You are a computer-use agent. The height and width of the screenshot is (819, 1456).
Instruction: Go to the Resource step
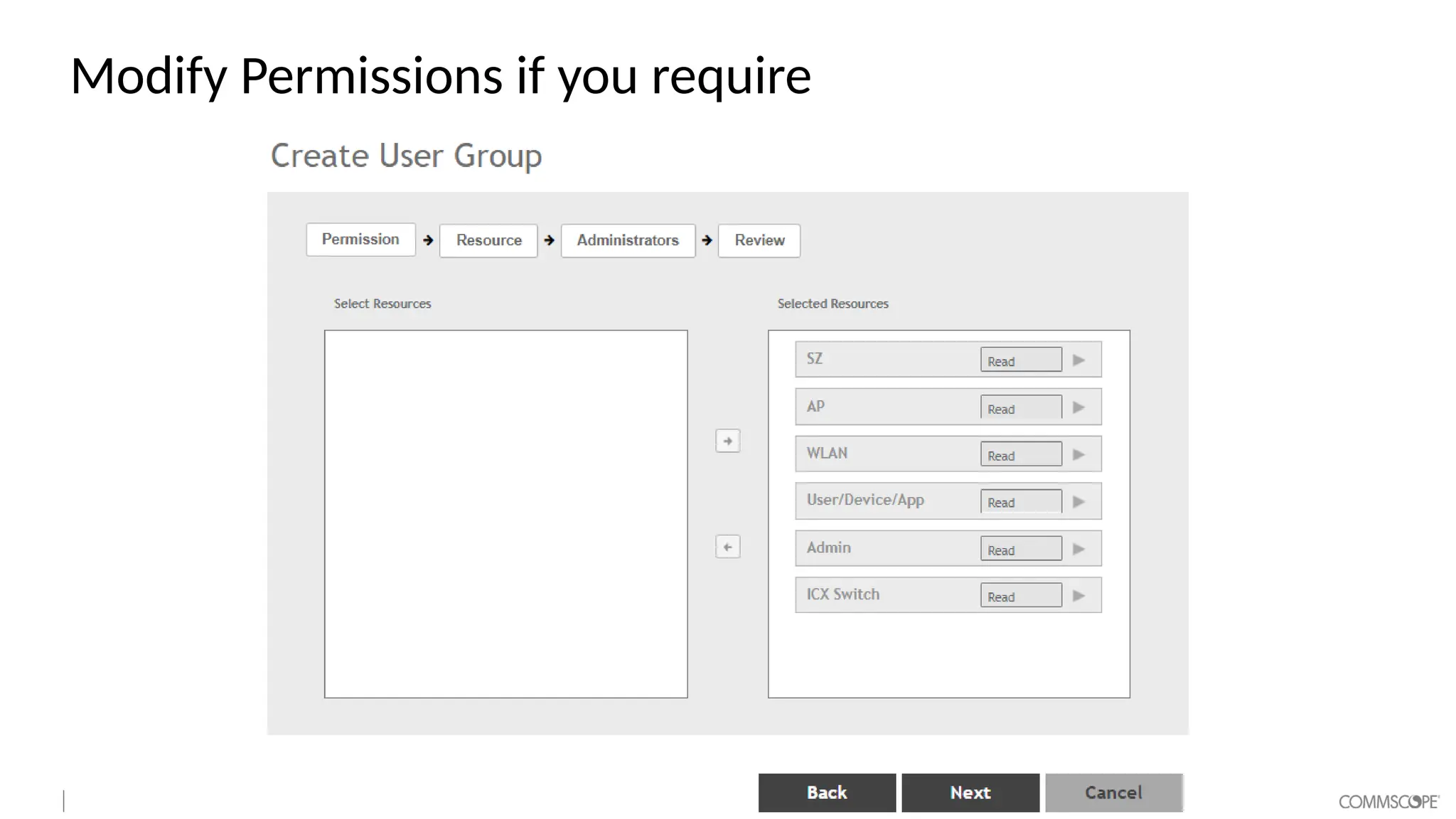coord(488,240)
